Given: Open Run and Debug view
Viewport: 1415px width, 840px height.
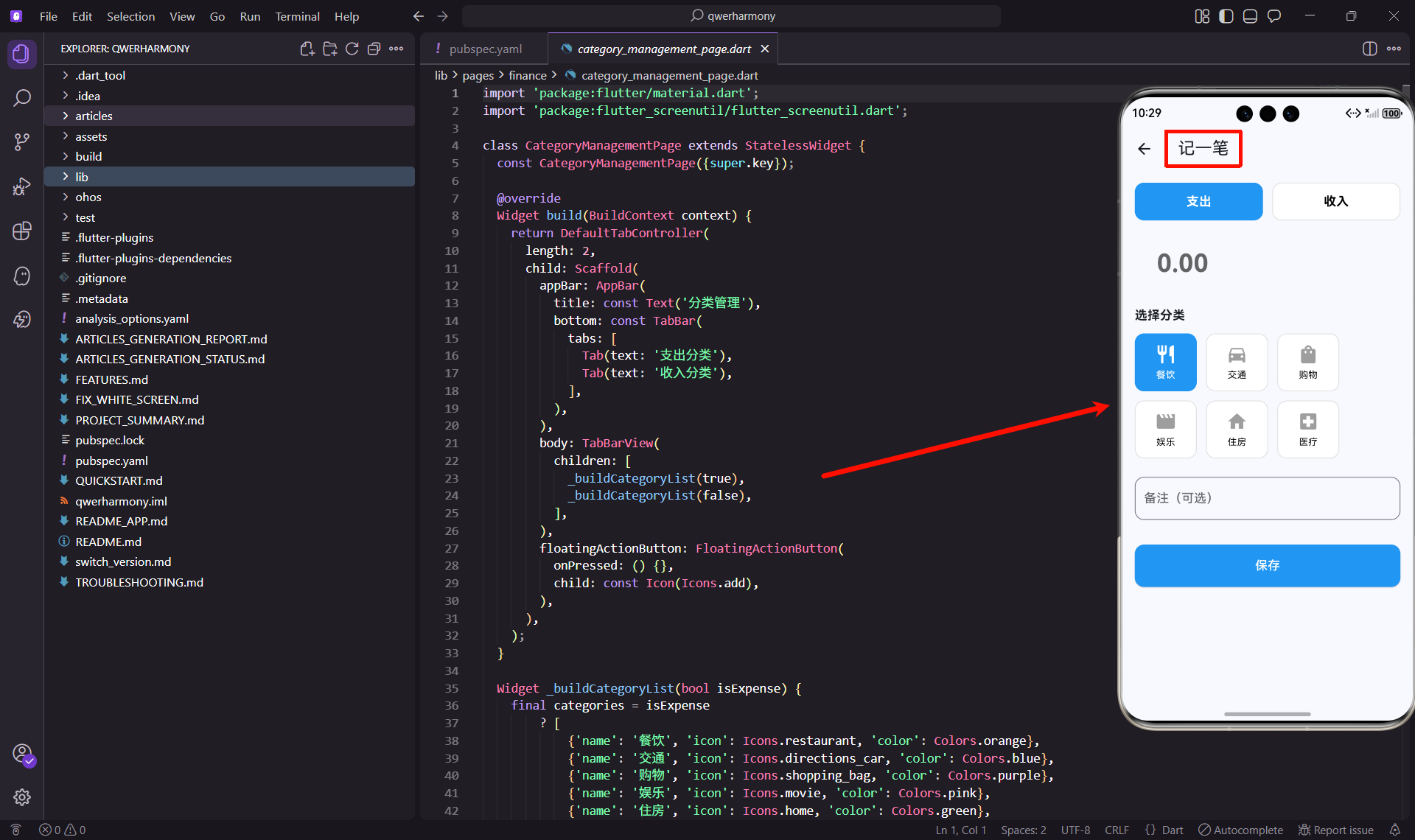Looking at the screenshot, I should pyautogui.click(x=22, y=187).
